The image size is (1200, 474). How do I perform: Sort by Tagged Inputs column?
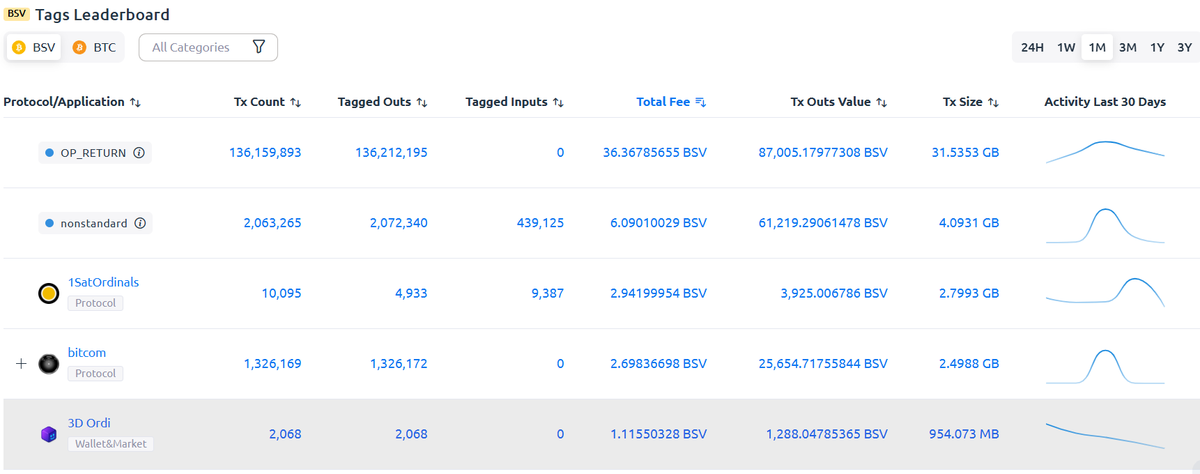point(515,102)
